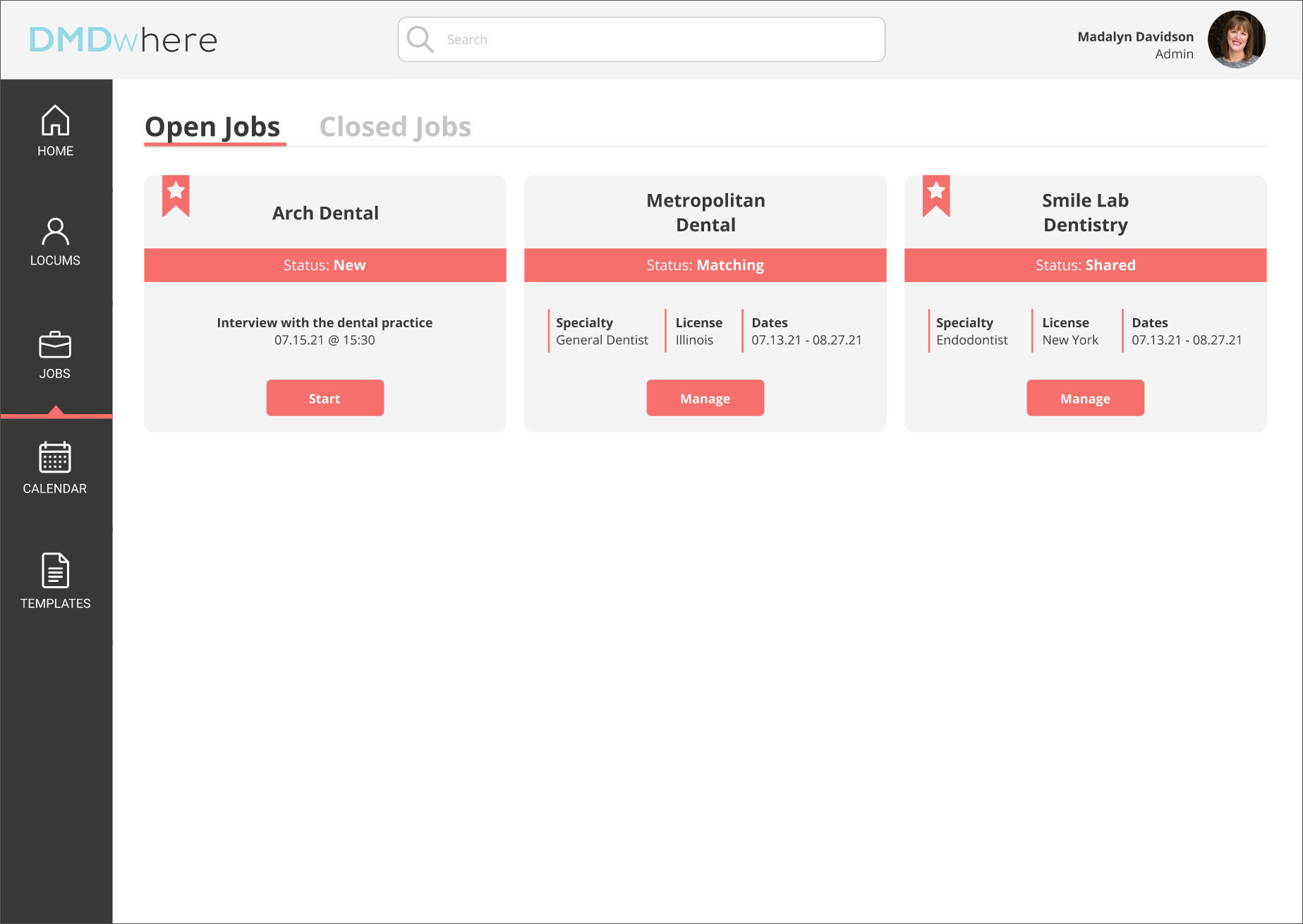Click the General Dentist specialty value
The height and width of the screenshot is (924, 1303).
pos(602,340)
